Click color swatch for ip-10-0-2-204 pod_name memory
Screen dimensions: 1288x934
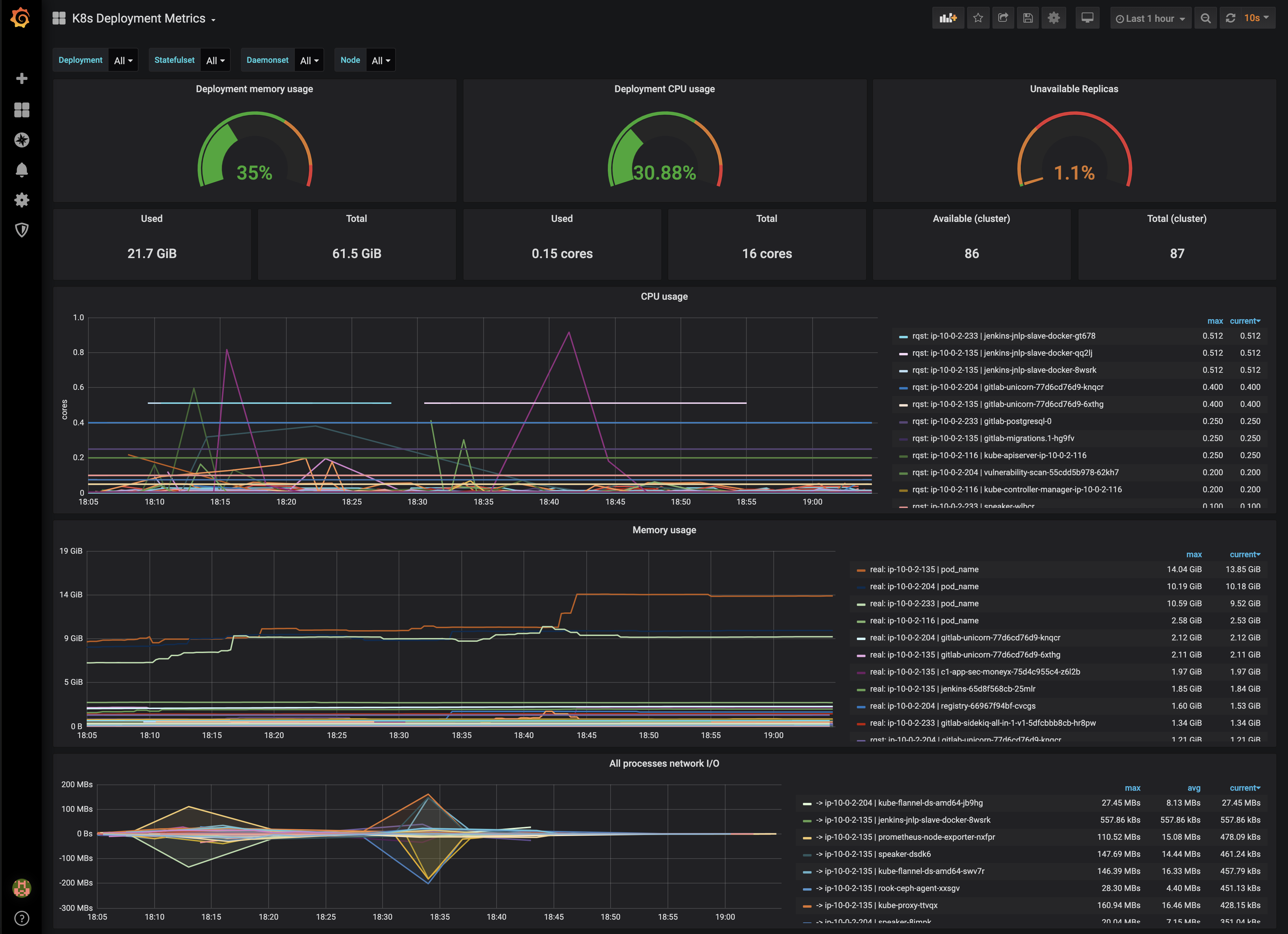click(860, 588)
